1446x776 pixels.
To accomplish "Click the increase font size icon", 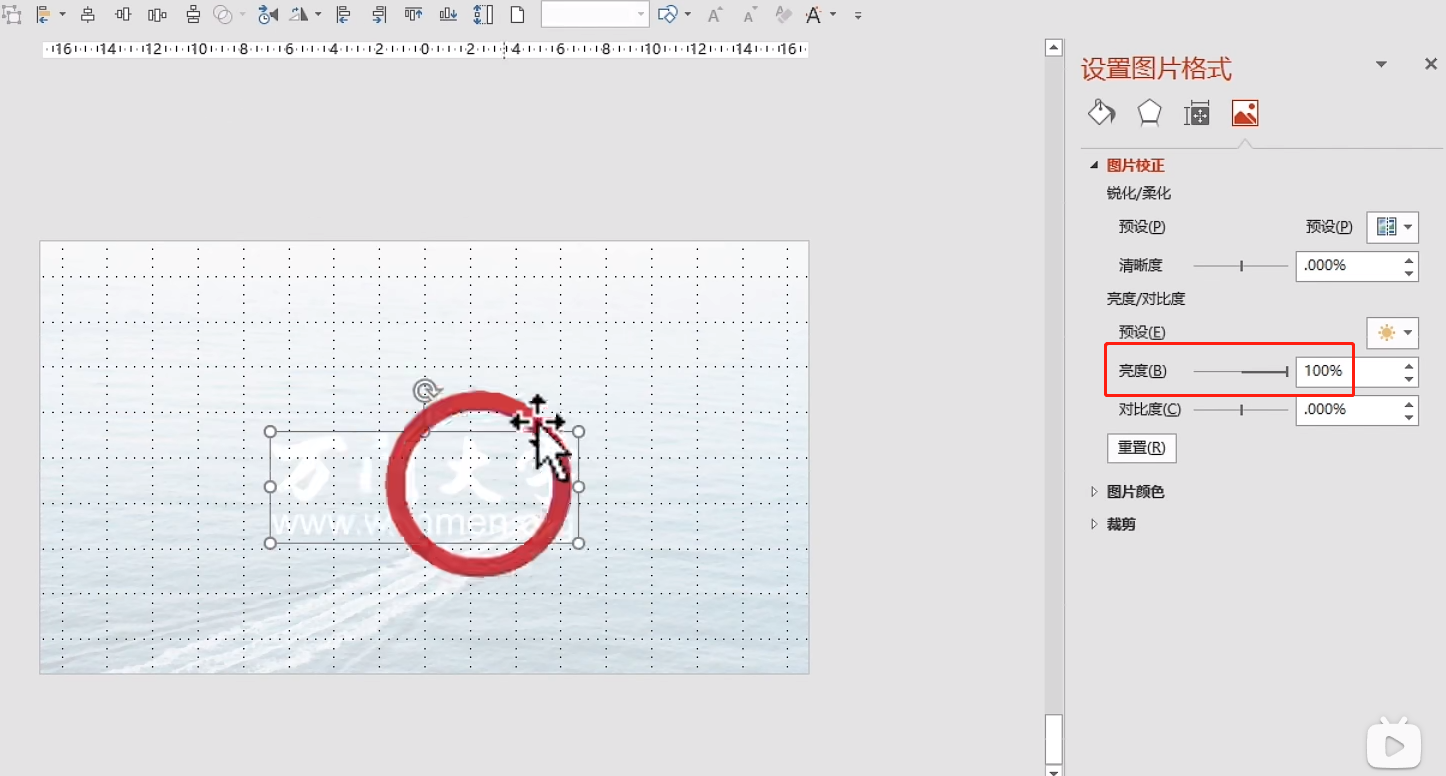I will point(714,15).
